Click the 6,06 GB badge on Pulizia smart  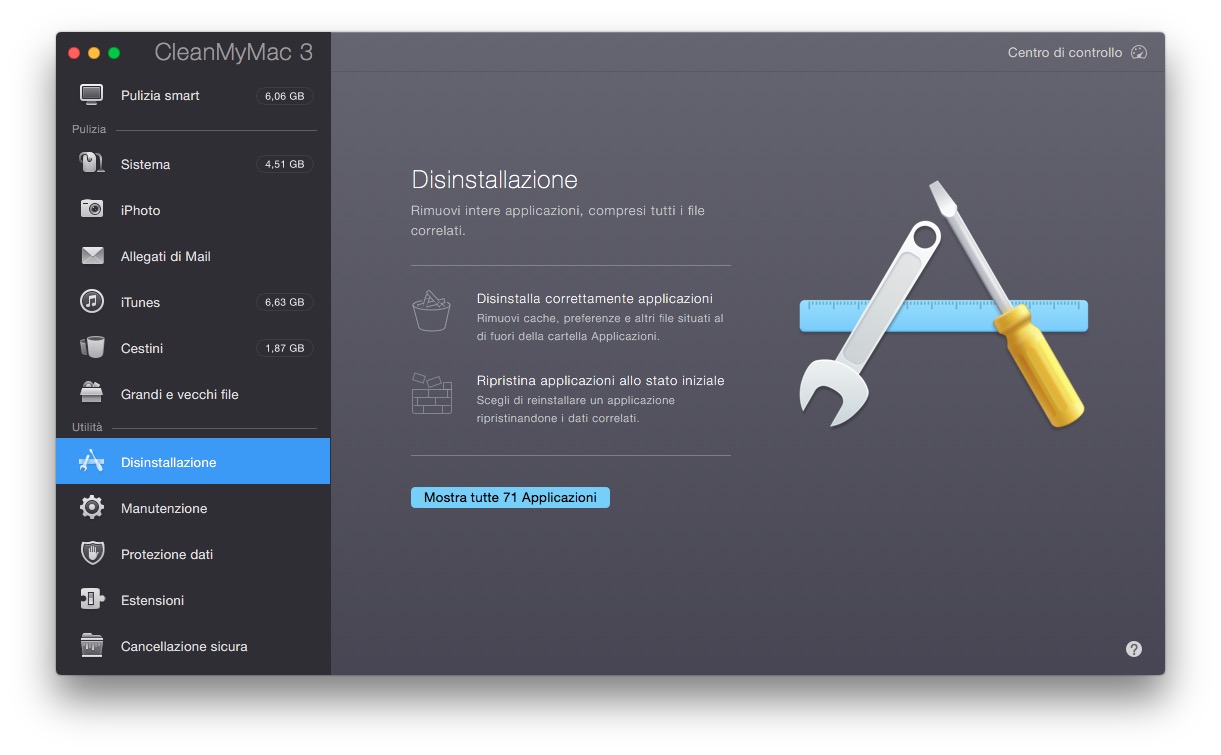[x=285, y=96]
